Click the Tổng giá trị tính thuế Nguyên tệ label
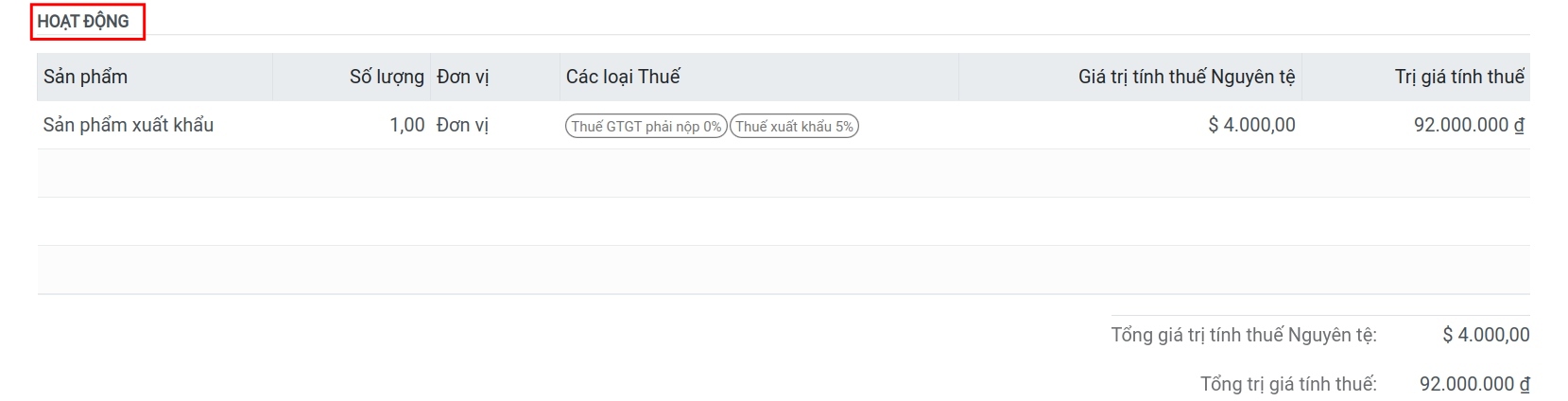The image size is (1568, 401). [1243, 335]
